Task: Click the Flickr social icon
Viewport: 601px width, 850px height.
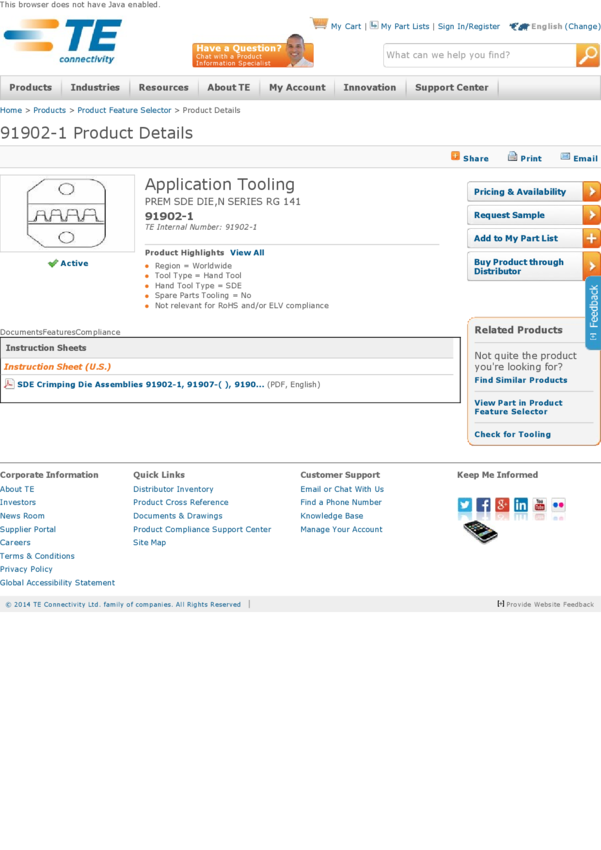Action: pyautogui.click(x=558, y=505)
